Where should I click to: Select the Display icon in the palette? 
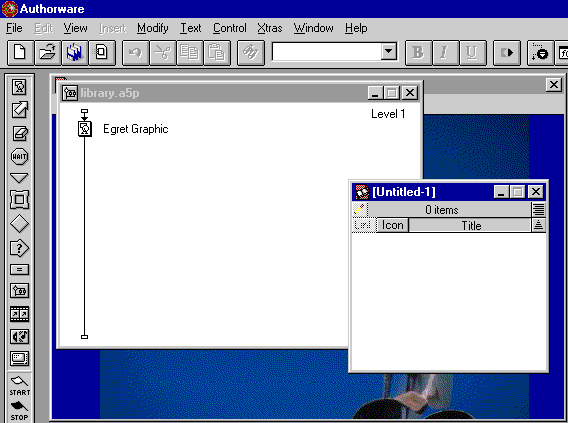(19, 87)
